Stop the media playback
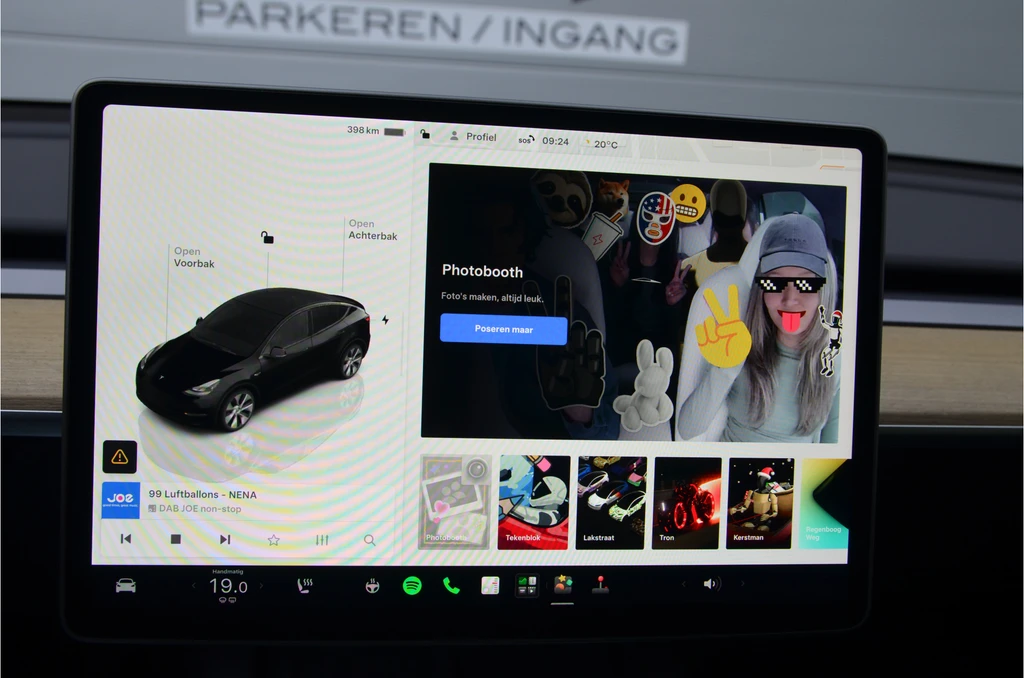 pyautogui.click(x=175, y=540)
